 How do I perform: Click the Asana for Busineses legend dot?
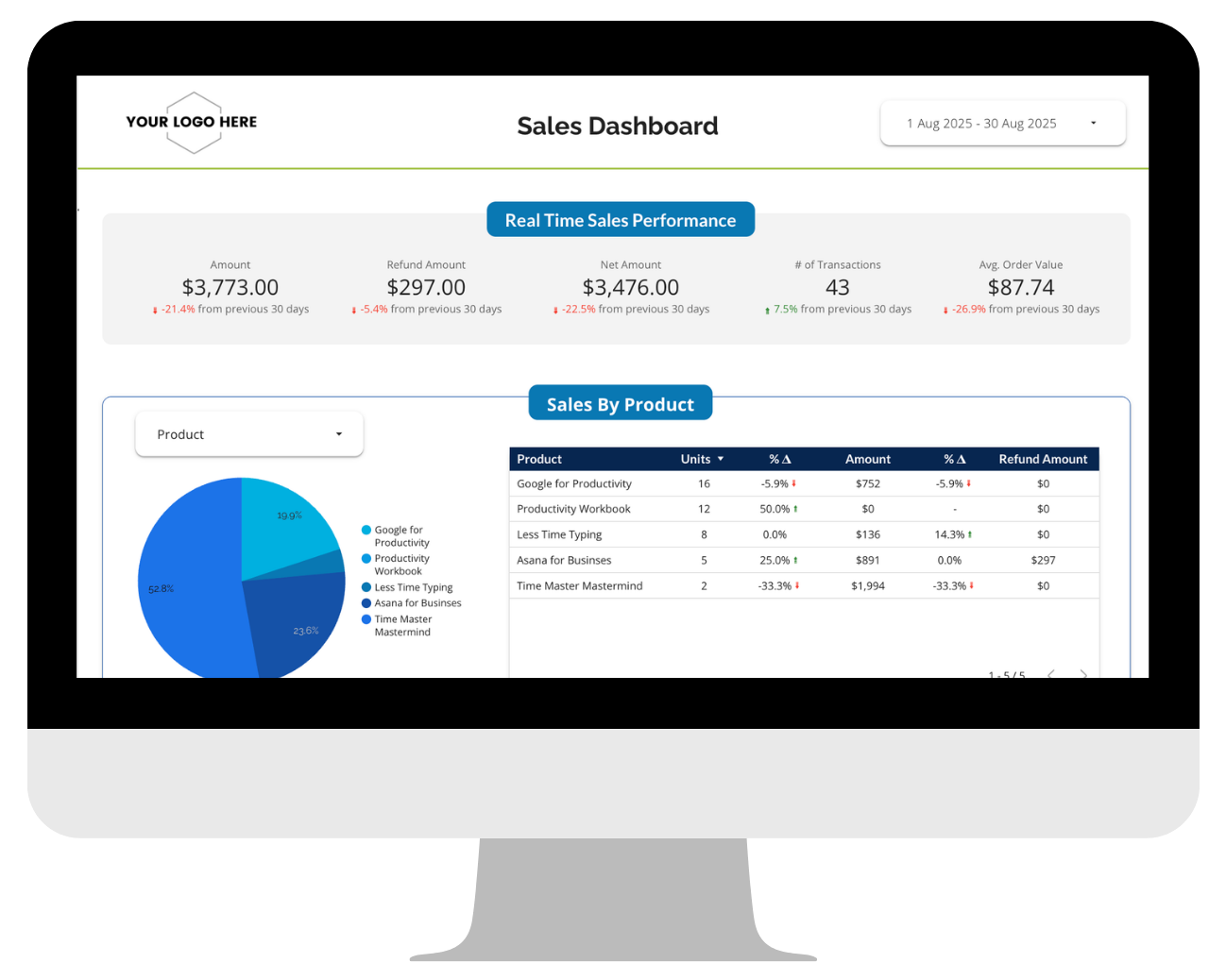click(x=366, y=603)
